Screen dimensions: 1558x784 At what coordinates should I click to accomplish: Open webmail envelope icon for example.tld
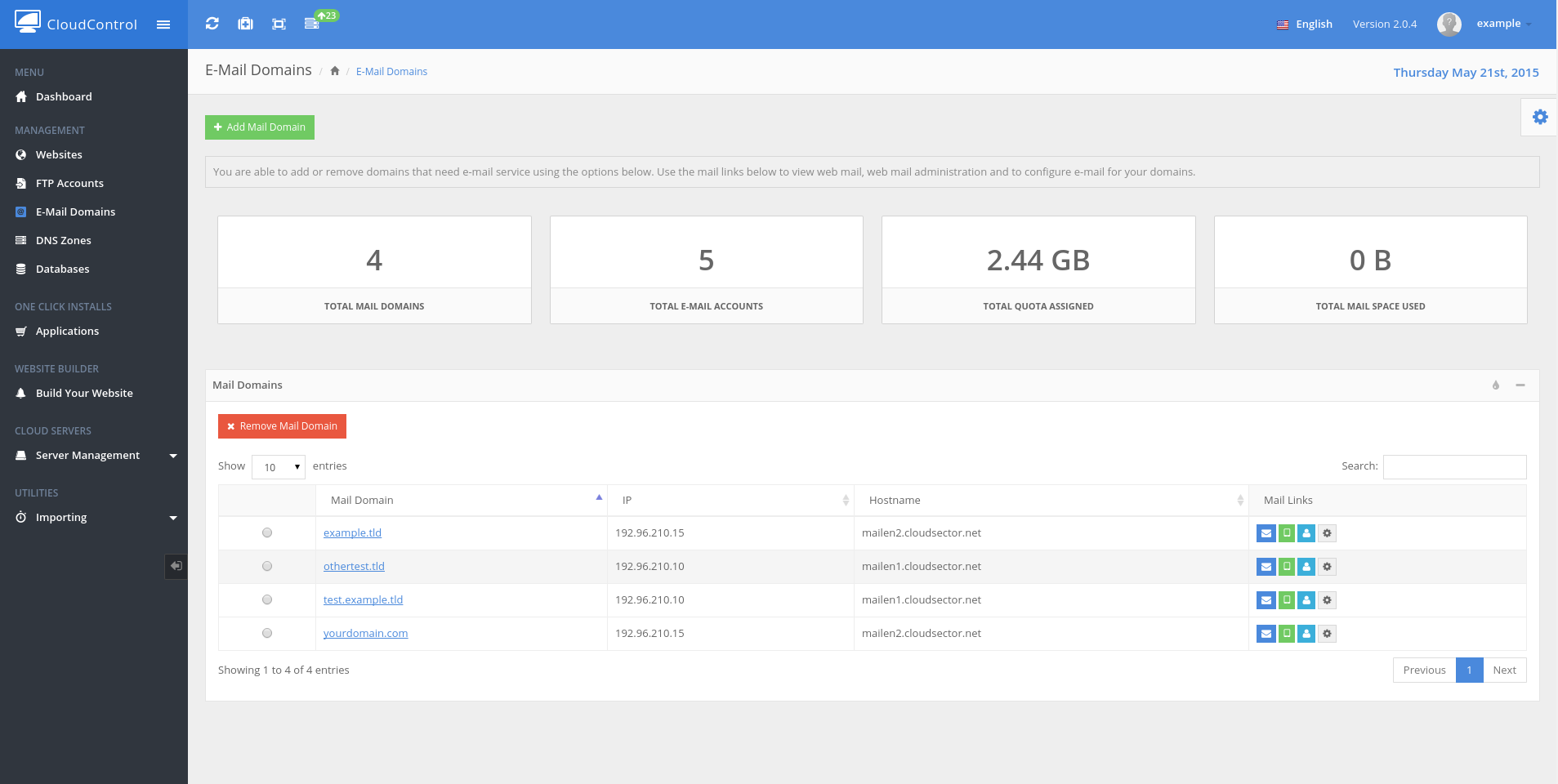click(x=1266, y=533)
